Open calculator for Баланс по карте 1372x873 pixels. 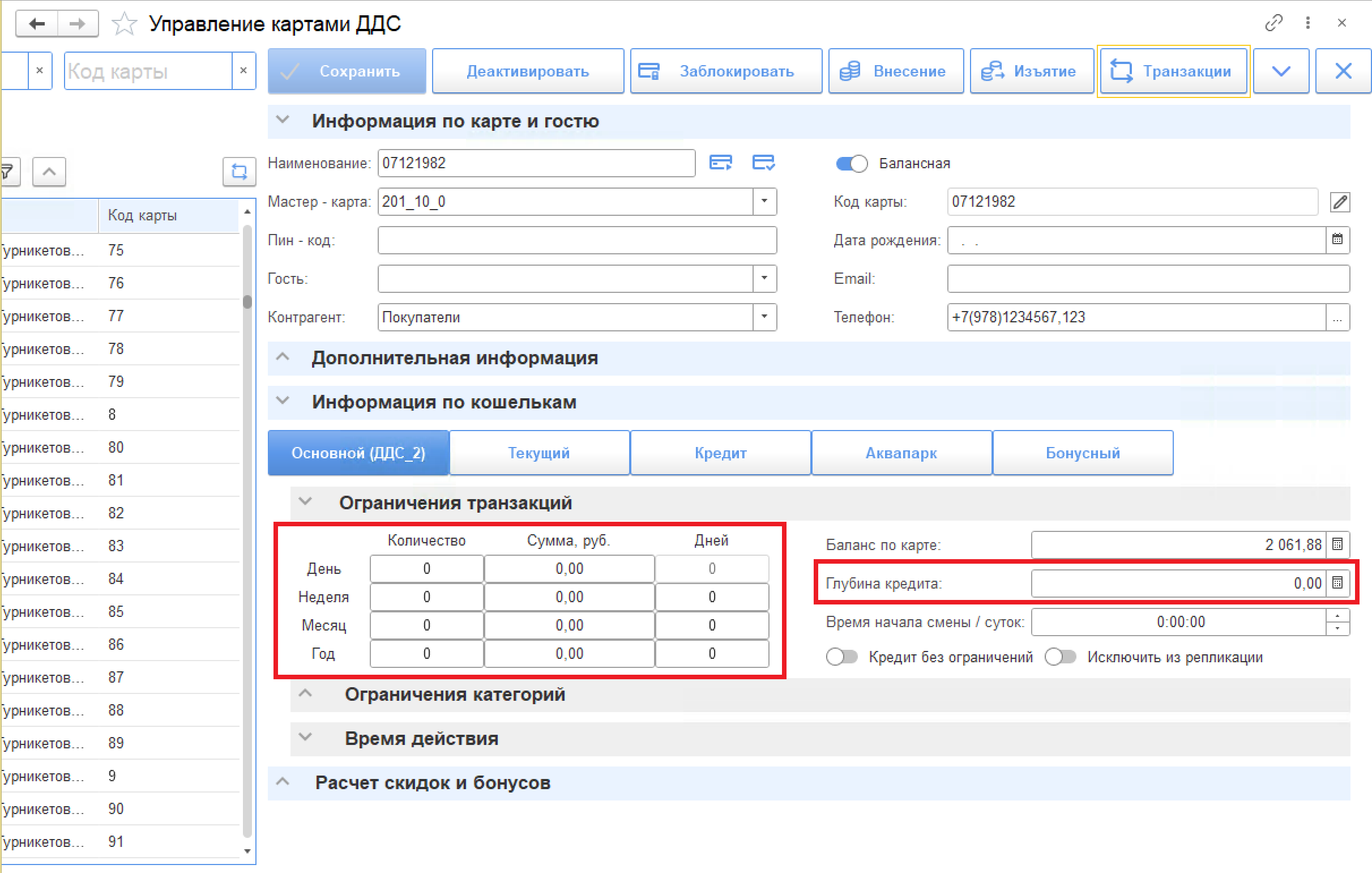pyautogui.click(x=1337, y=544)
